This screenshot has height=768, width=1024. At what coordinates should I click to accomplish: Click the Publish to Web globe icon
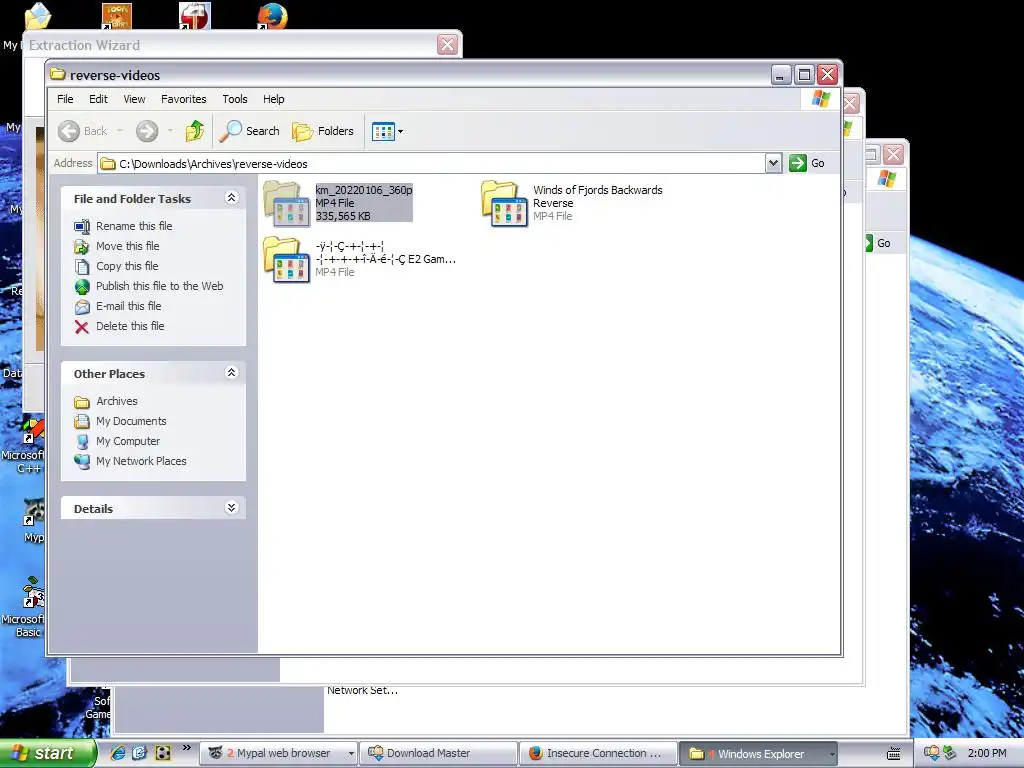[82, 287]
